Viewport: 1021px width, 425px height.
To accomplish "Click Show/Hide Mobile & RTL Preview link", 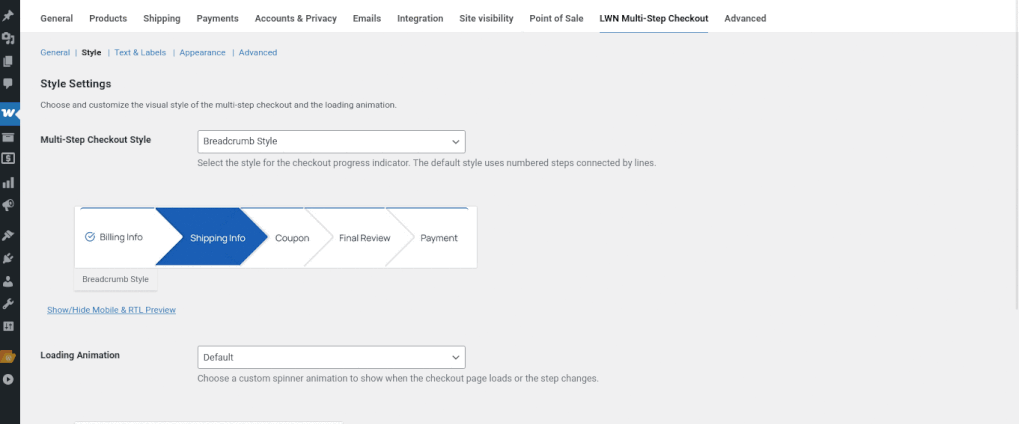I will [111, 310].
